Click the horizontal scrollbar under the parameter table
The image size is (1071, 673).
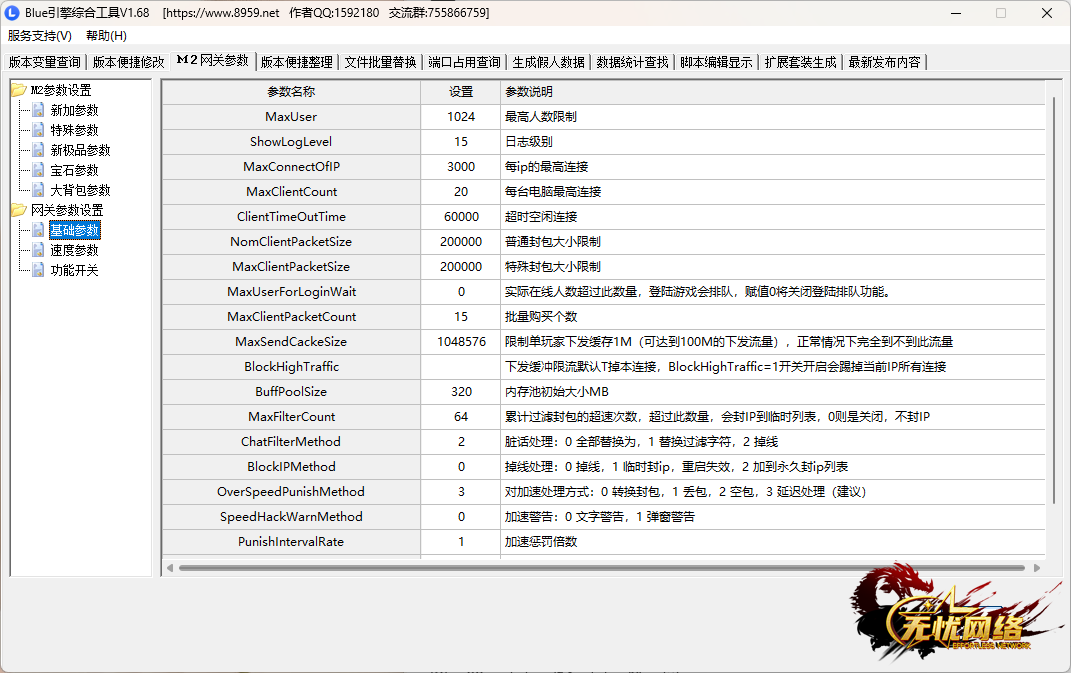coord(600,567)
